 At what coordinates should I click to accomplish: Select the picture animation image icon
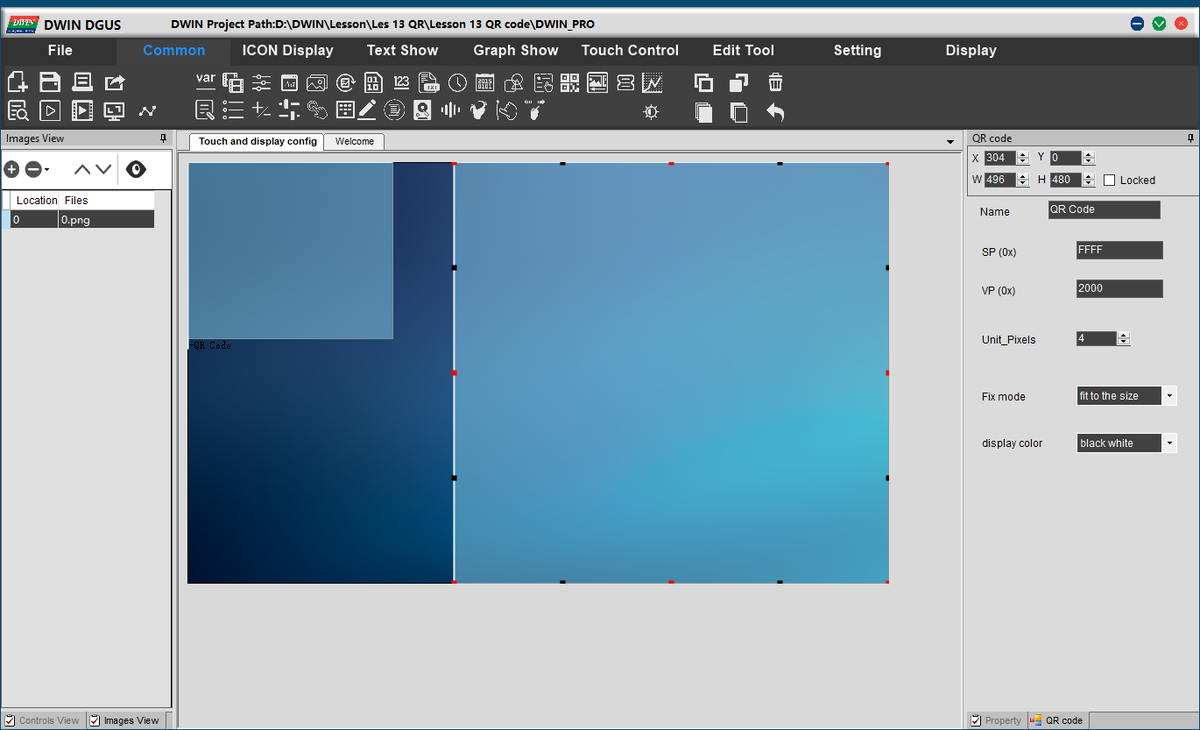coord(317,83)
